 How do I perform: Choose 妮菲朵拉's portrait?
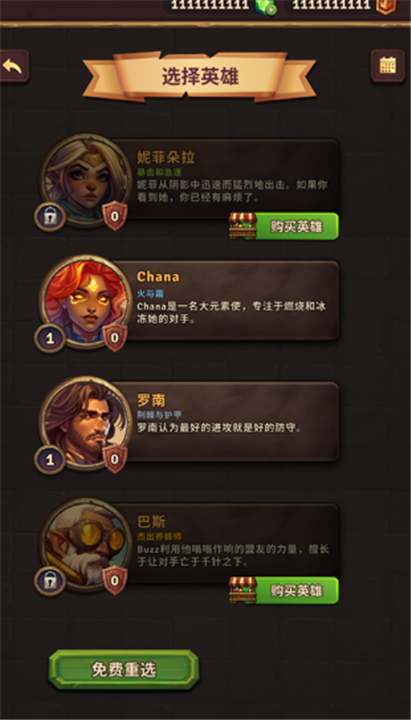tap(85, 180)
